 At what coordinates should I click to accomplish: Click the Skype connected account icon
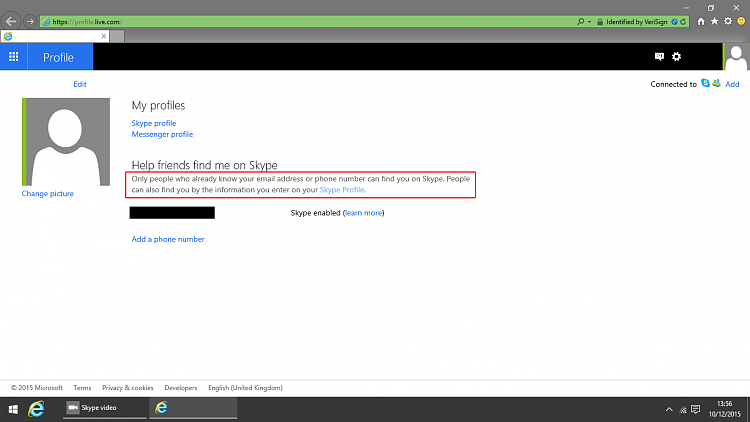[x=706, y=84]
